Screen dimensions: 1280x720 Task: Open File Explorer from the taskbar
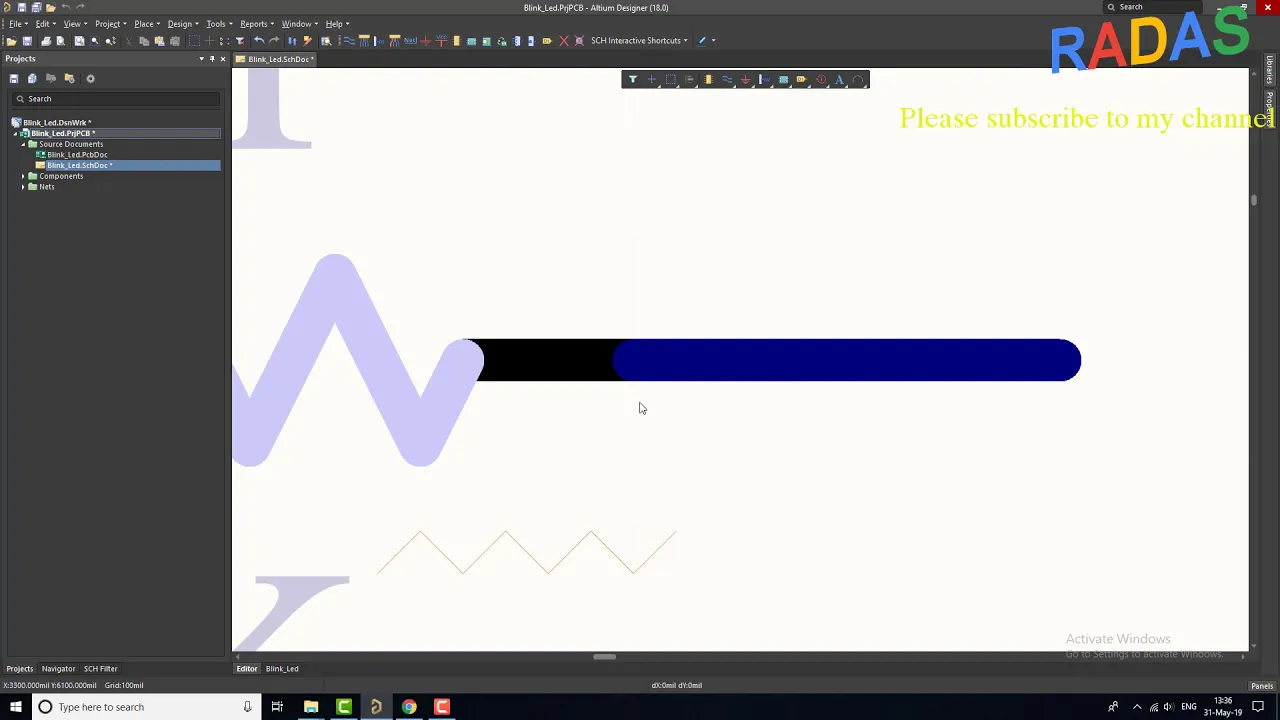click(311, 707)
